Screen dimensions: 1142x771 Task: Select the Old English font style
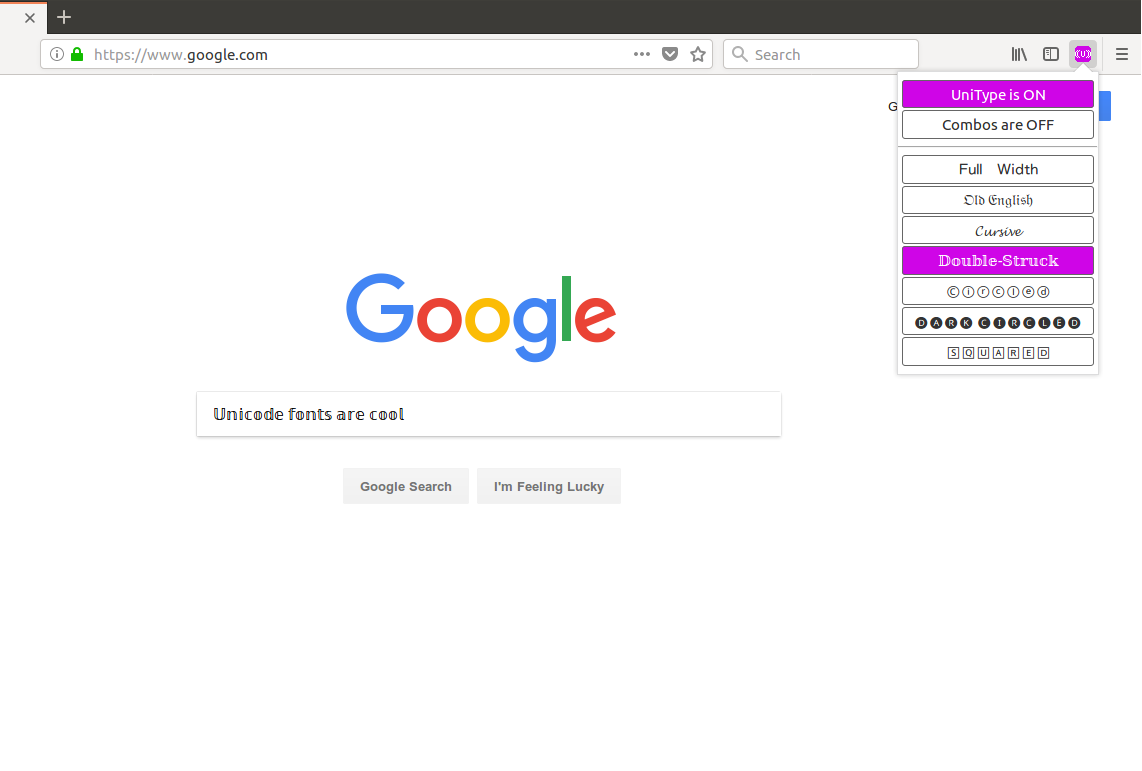pyautogui.click(x=998, y=200)
